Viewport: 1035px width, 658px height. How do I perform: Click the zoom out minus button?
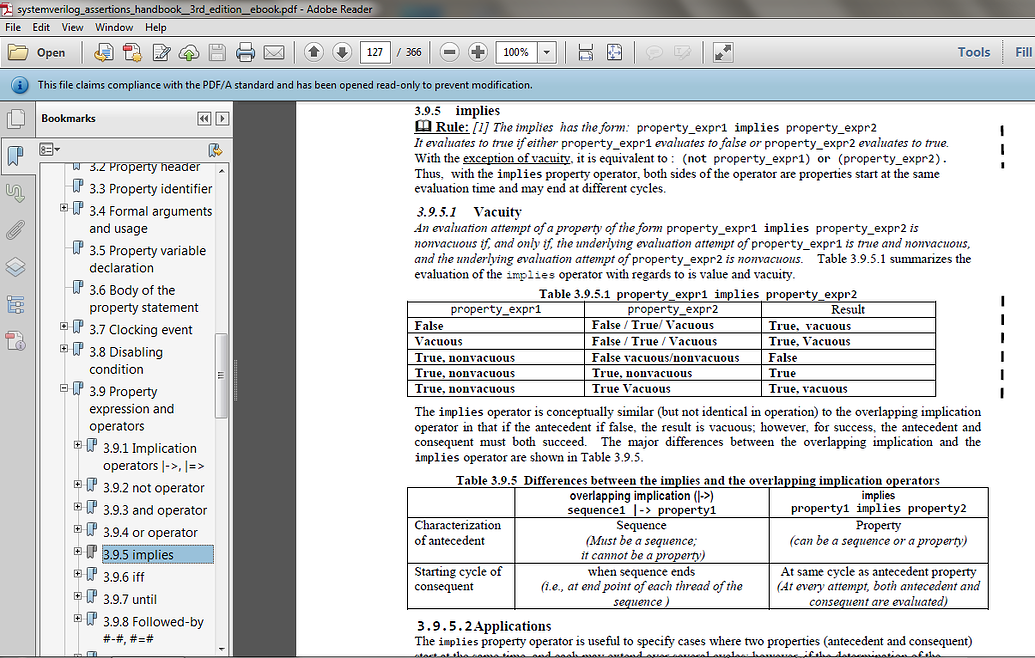(x=450, y=52)
